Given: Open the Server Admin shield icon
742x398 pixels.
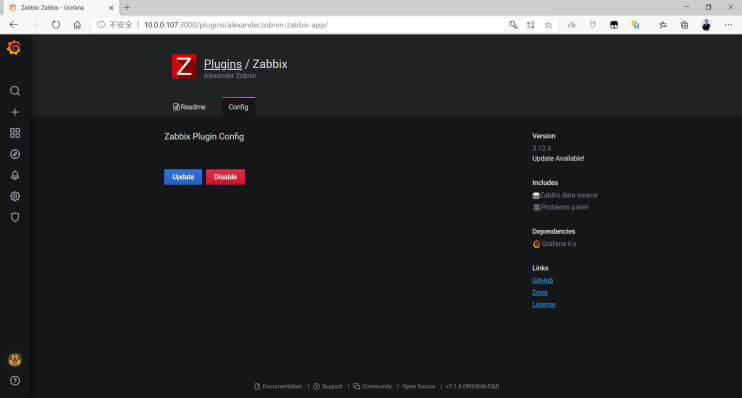Looking at the screenshot, I should tap(15, 217).
